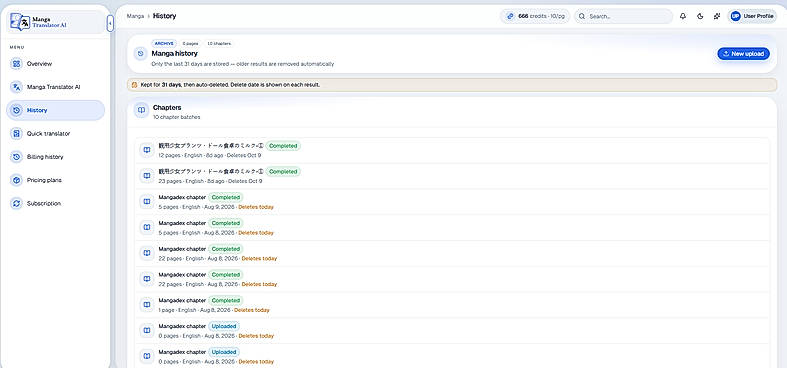
Task: Click the UP avatar circle
Action: coord(735,16)
